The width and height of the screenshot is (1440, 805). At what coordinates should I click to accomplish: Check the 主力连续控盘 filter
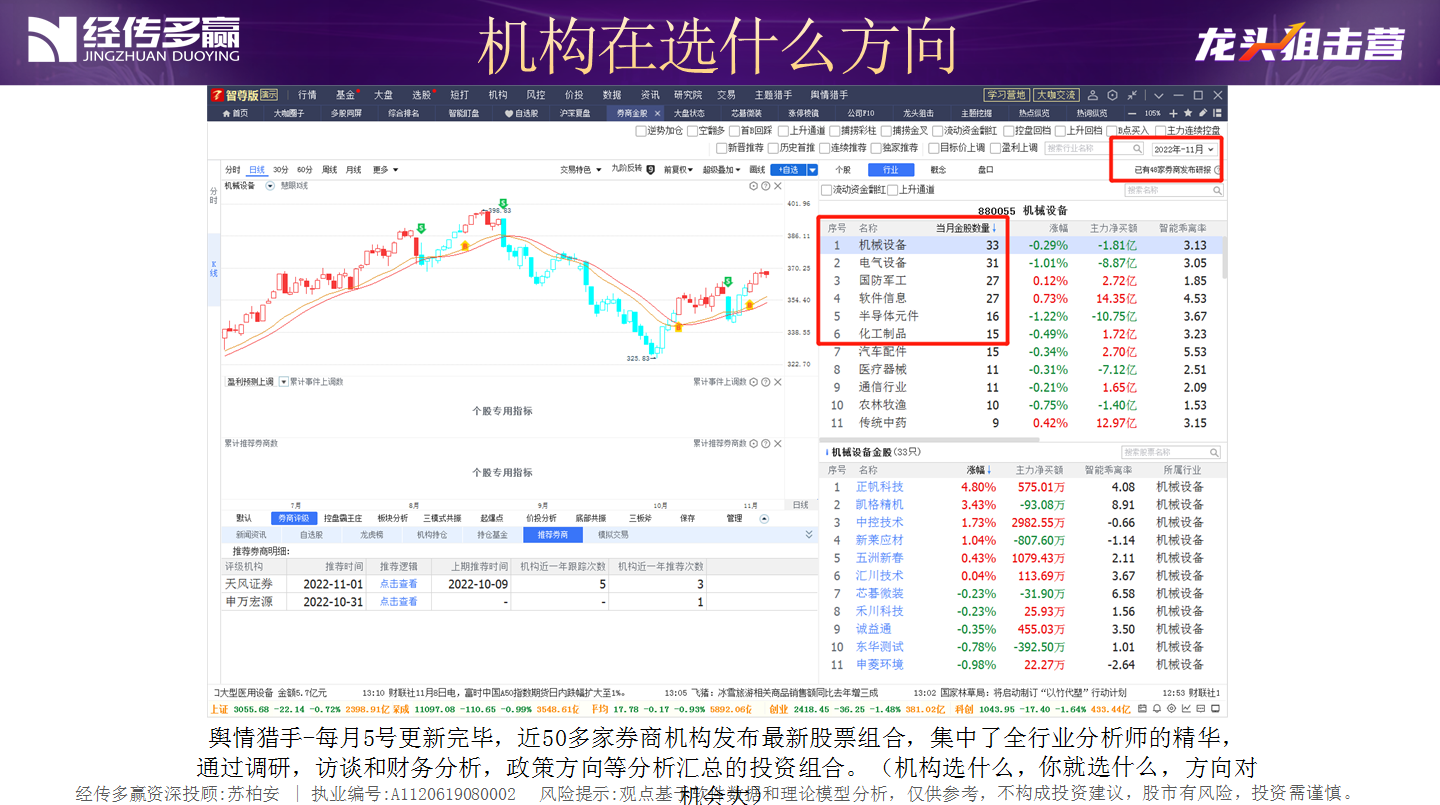[x=1160, y=130]
